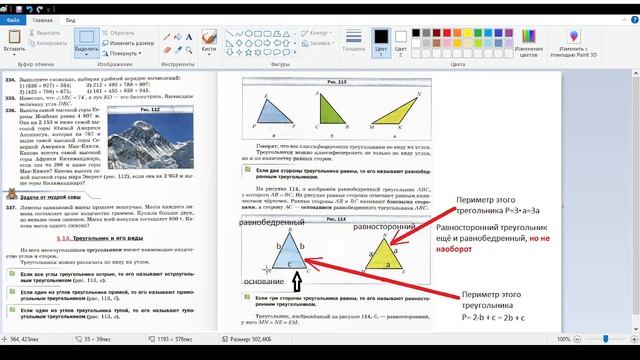Pick the black color swatch

pos(416,33)
